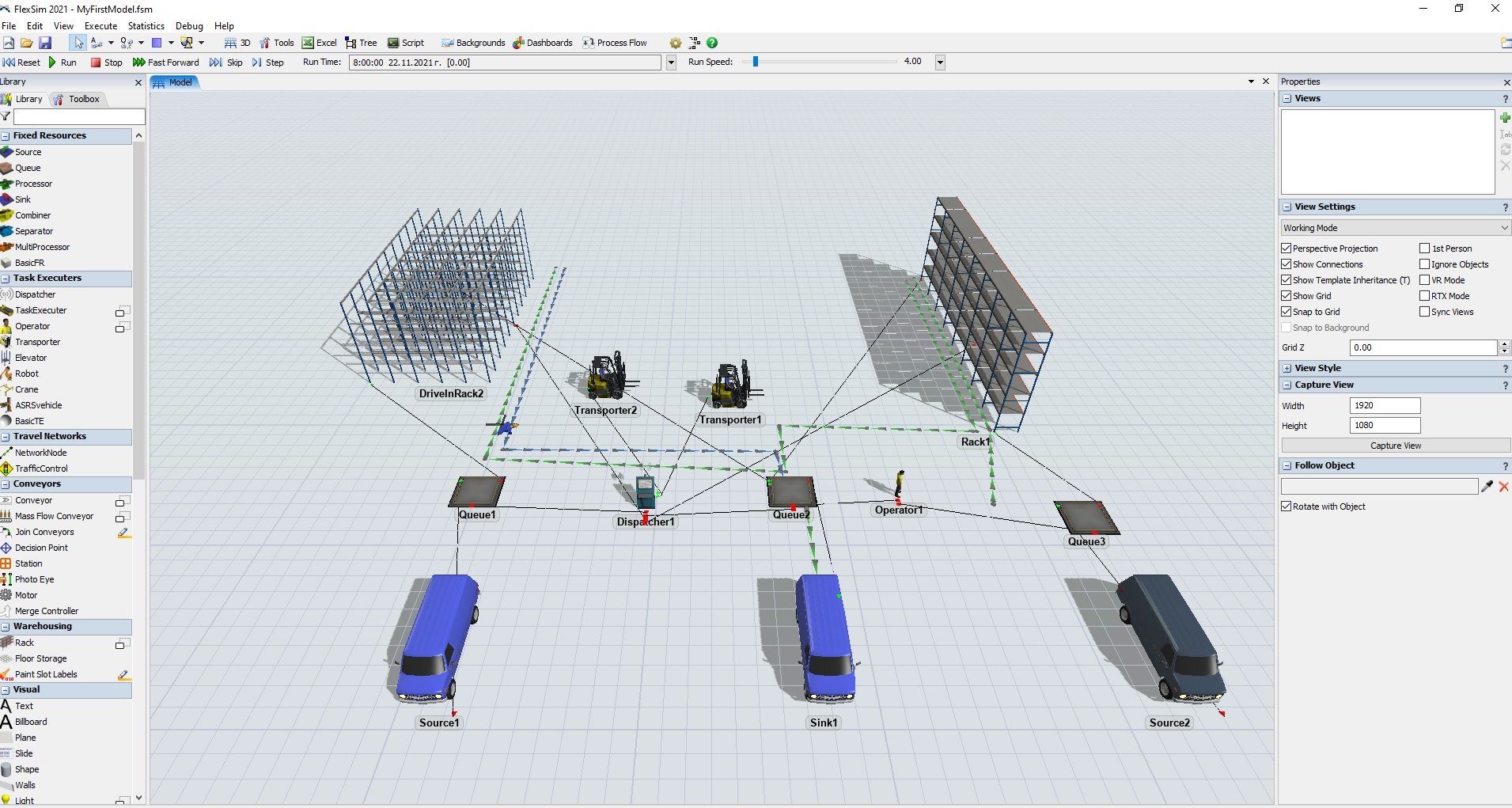Screen dimensions: 1512x808
Task: Enable the RTX Mode checkbox
Action: coord(1425,296)
